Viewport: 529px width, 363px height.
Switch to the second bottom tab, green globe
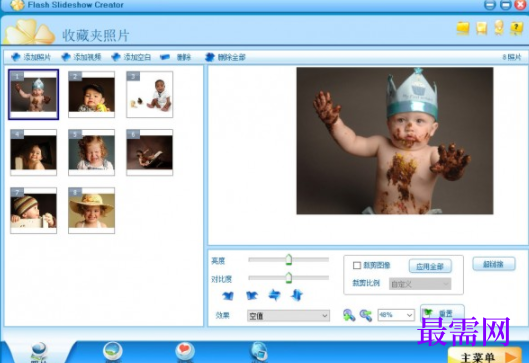coord(113,351)
